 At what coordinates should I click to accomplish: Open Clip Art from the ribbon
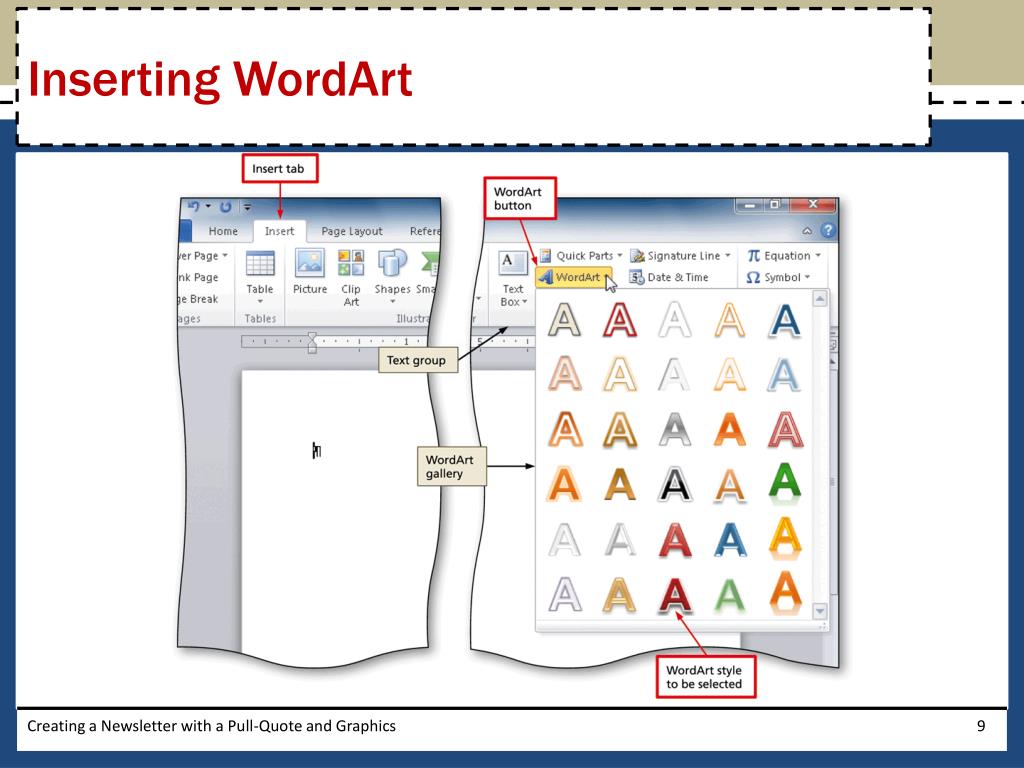(351, 277)
